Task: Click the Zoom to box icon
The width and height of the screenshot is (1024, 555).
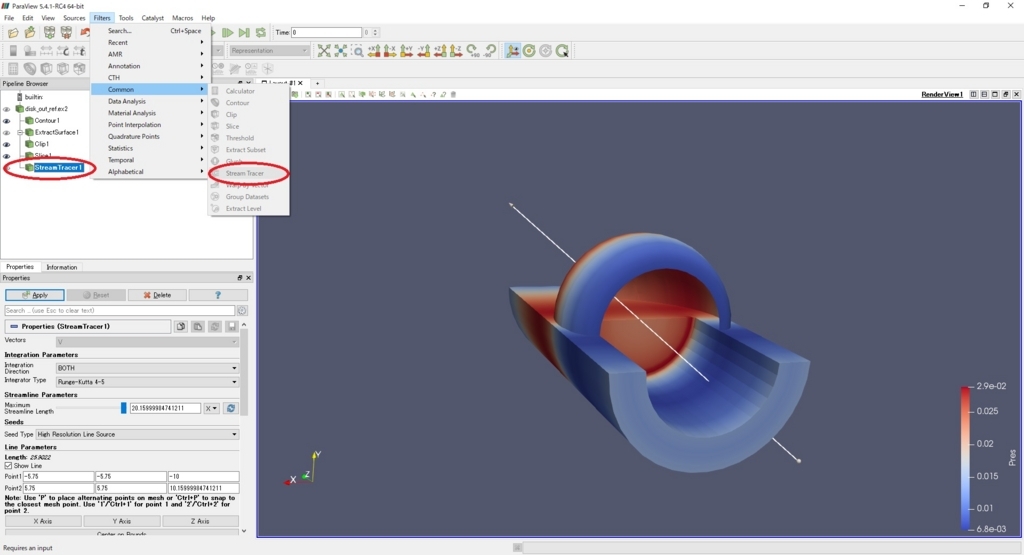Action: (x=357, y=51)
